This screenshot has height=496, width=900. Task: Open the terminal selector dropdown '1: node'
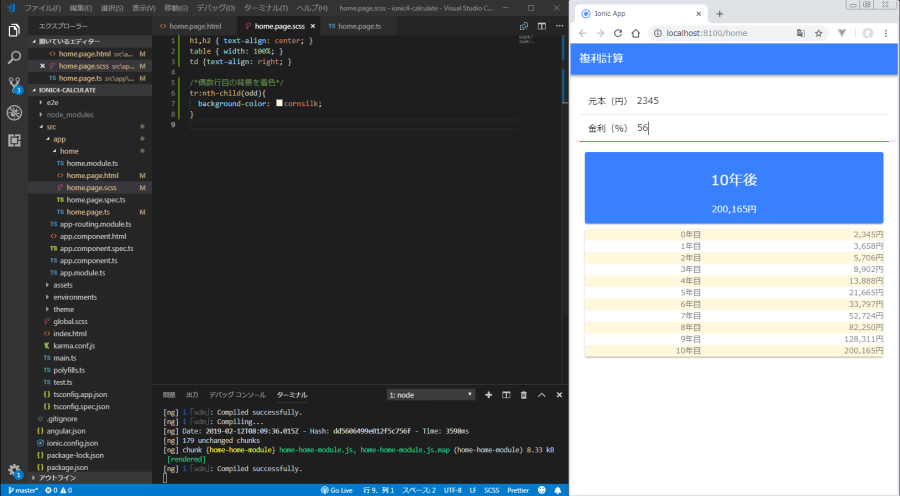(x=430, y=395)
